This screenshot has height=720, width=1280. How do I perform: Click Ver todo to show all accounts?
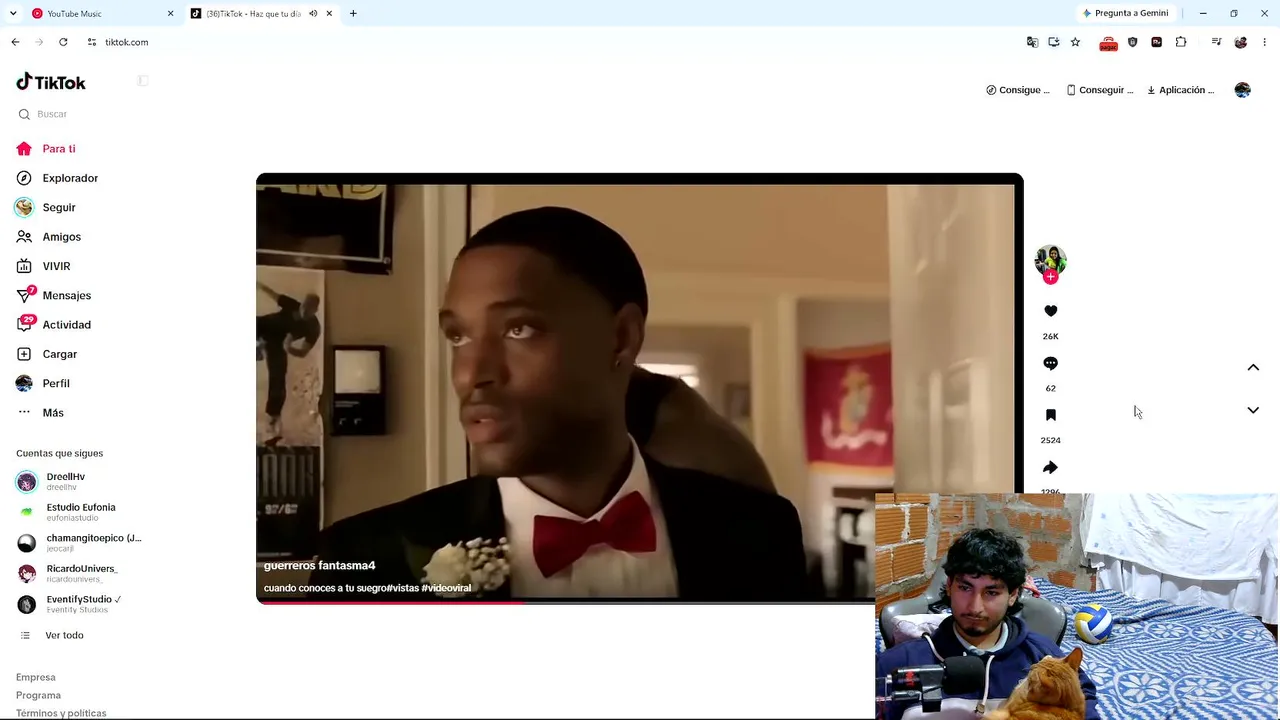pos(64,635)
